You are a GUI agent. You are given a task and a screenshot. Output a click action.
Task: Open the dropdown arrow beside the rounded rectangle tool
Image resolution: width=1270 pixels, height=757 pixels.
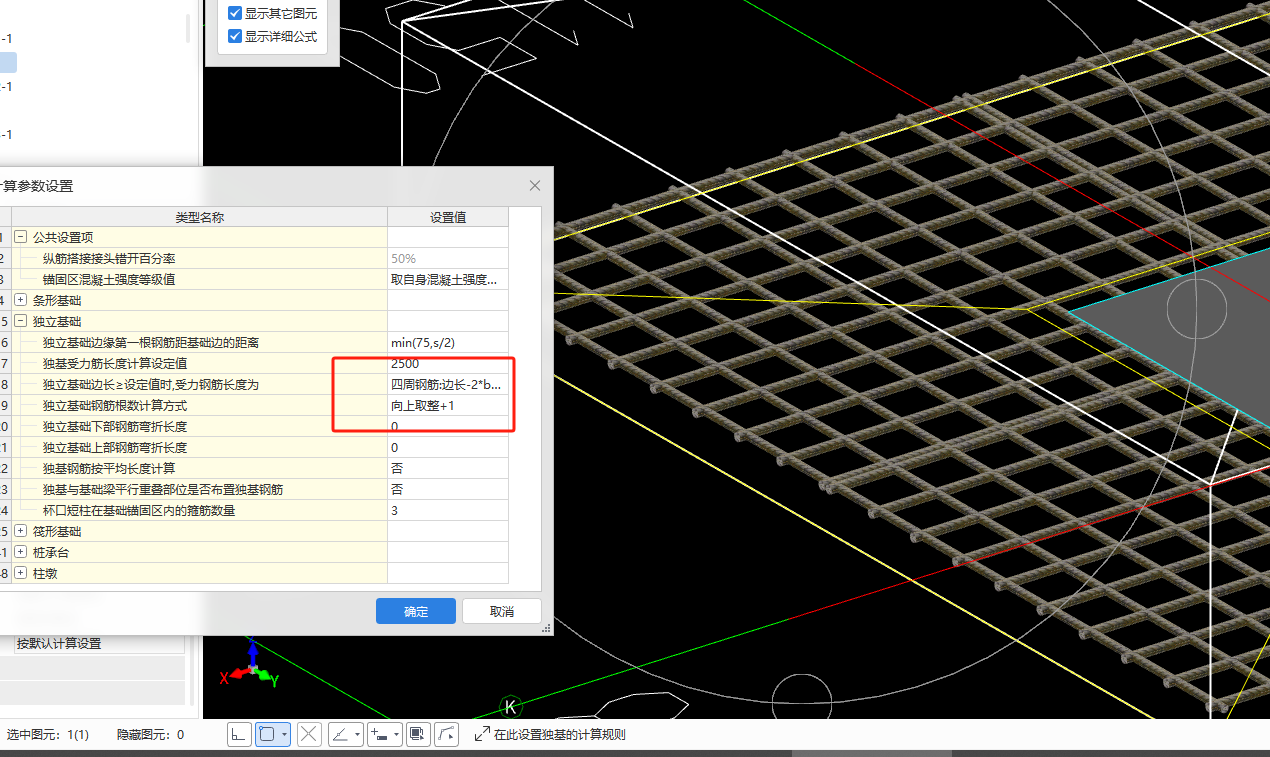[285, 734]
